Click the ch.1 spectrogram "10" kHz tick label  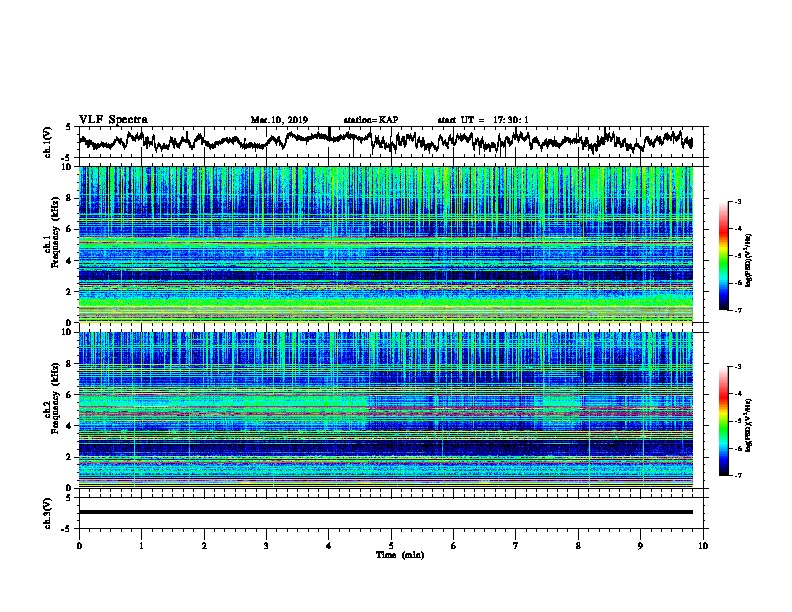(67, 167)
